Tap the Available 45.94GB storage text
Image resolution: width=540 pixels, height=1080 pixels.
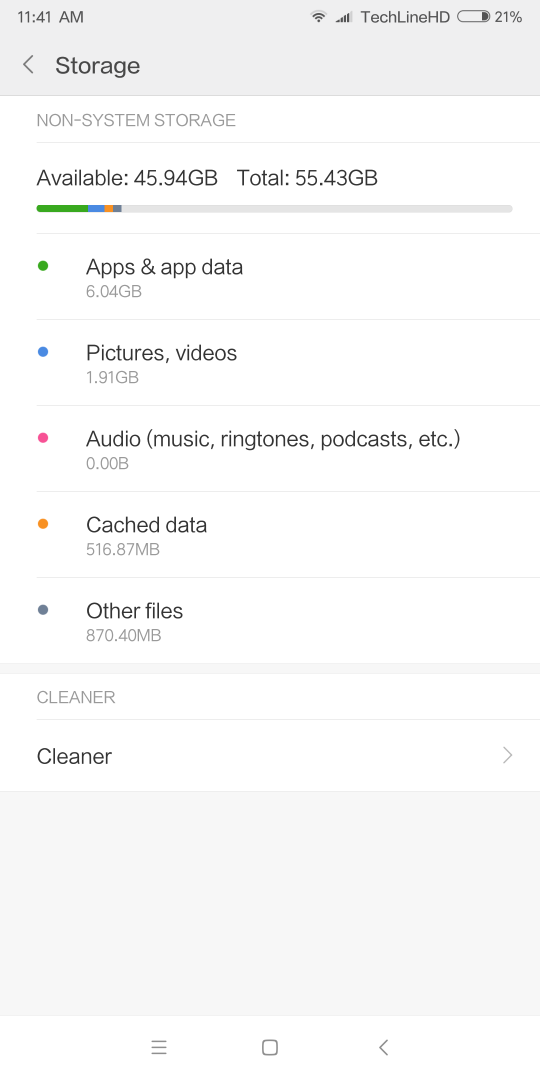(127, 179)
